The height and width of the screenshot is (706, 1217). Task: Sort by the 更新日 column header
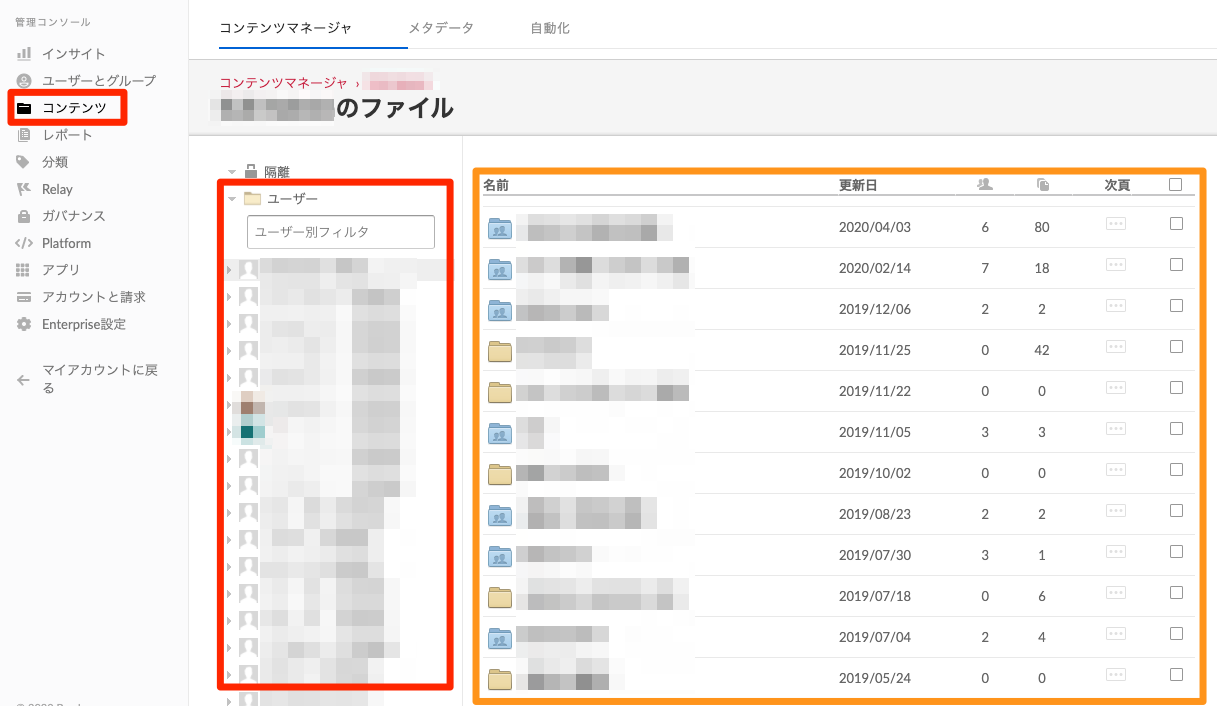tap(858, 185)
